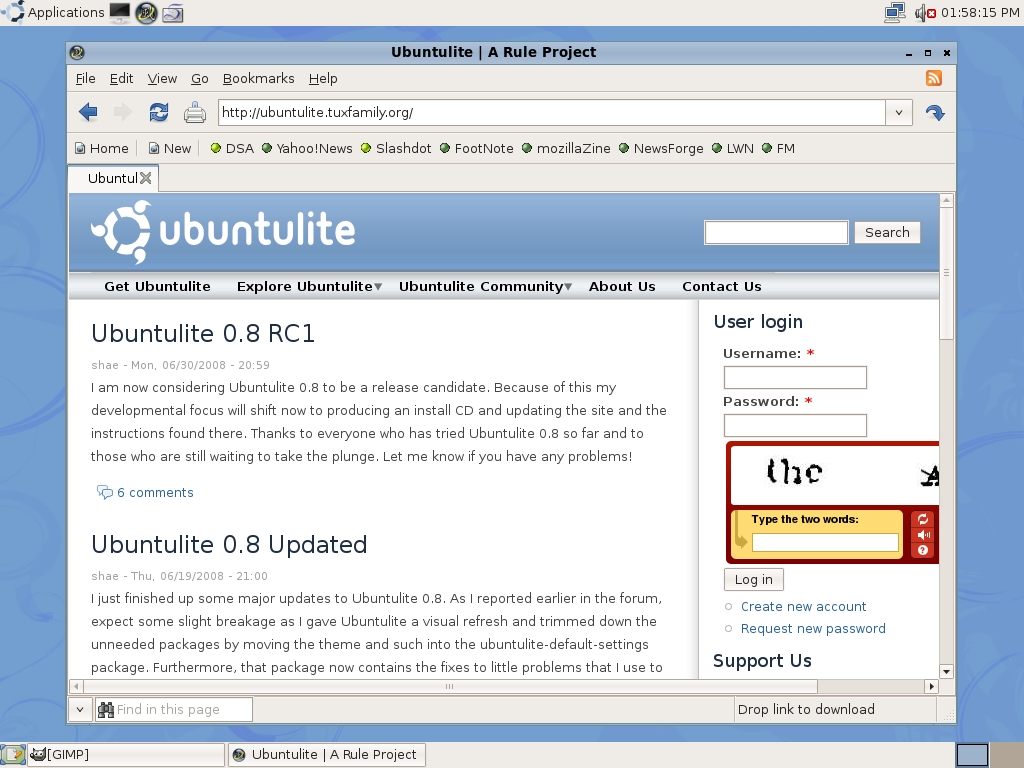Open the Edit menu
This screenshot has width=1024, height=768.
click(x=121, y=78)
